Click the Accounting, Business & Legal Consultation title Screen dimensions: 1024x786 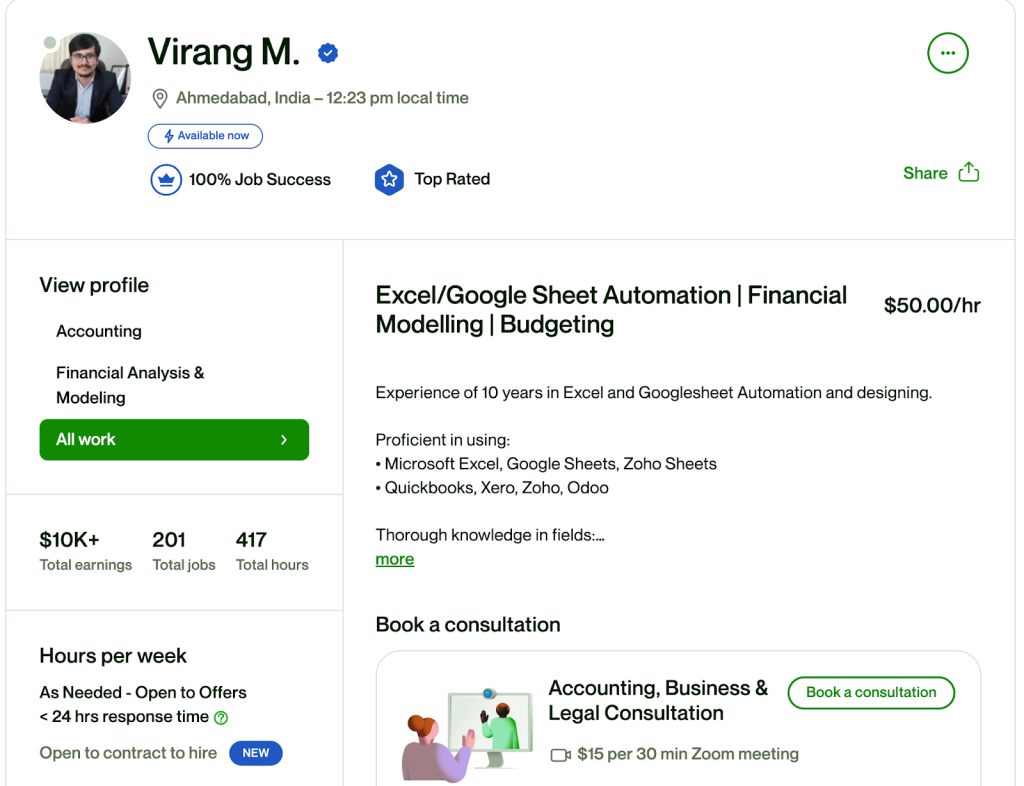point(658,700)
